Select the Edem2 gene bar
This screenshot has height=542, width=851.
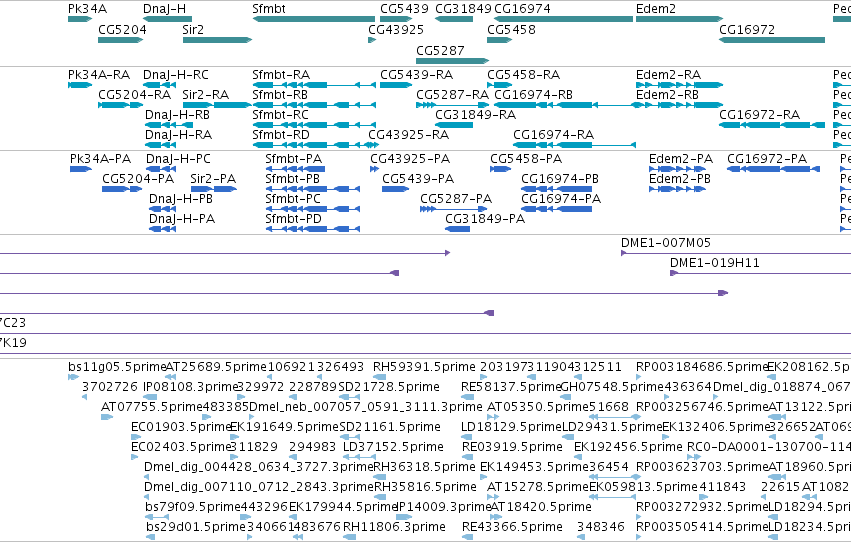pyautogui.click(x=679, y=19)
